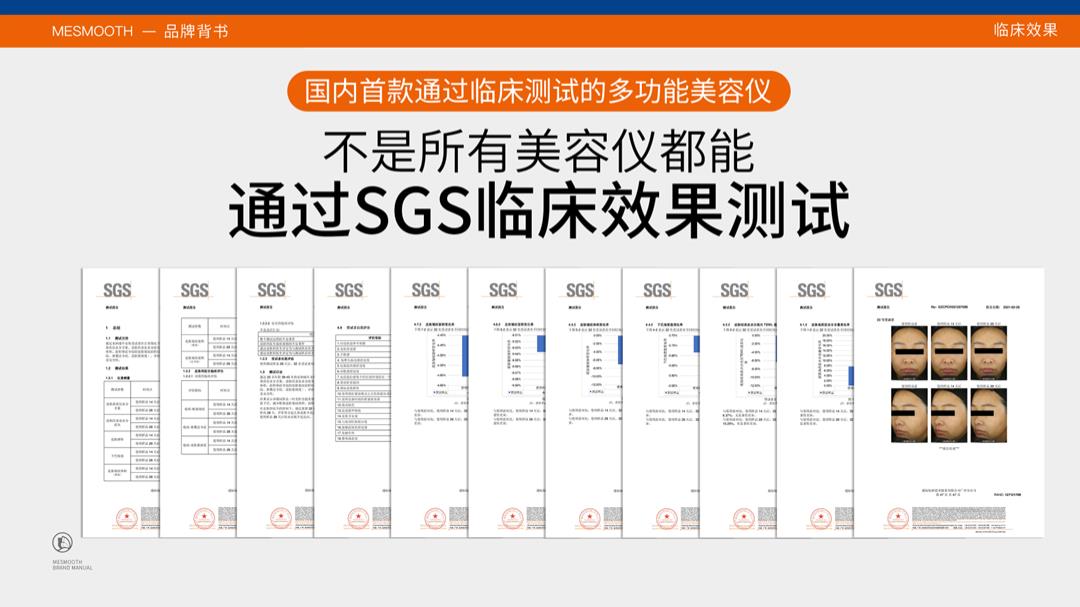This screenshot has width=1080, height=607.
Task: Open the bottom-left face photo in the report
Action: point(909,415)
